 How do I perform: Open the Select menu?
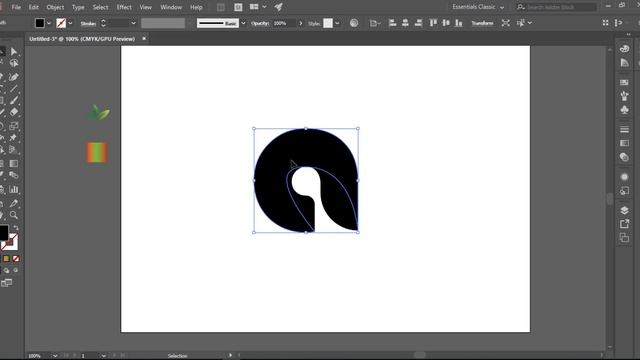(100, 7)
